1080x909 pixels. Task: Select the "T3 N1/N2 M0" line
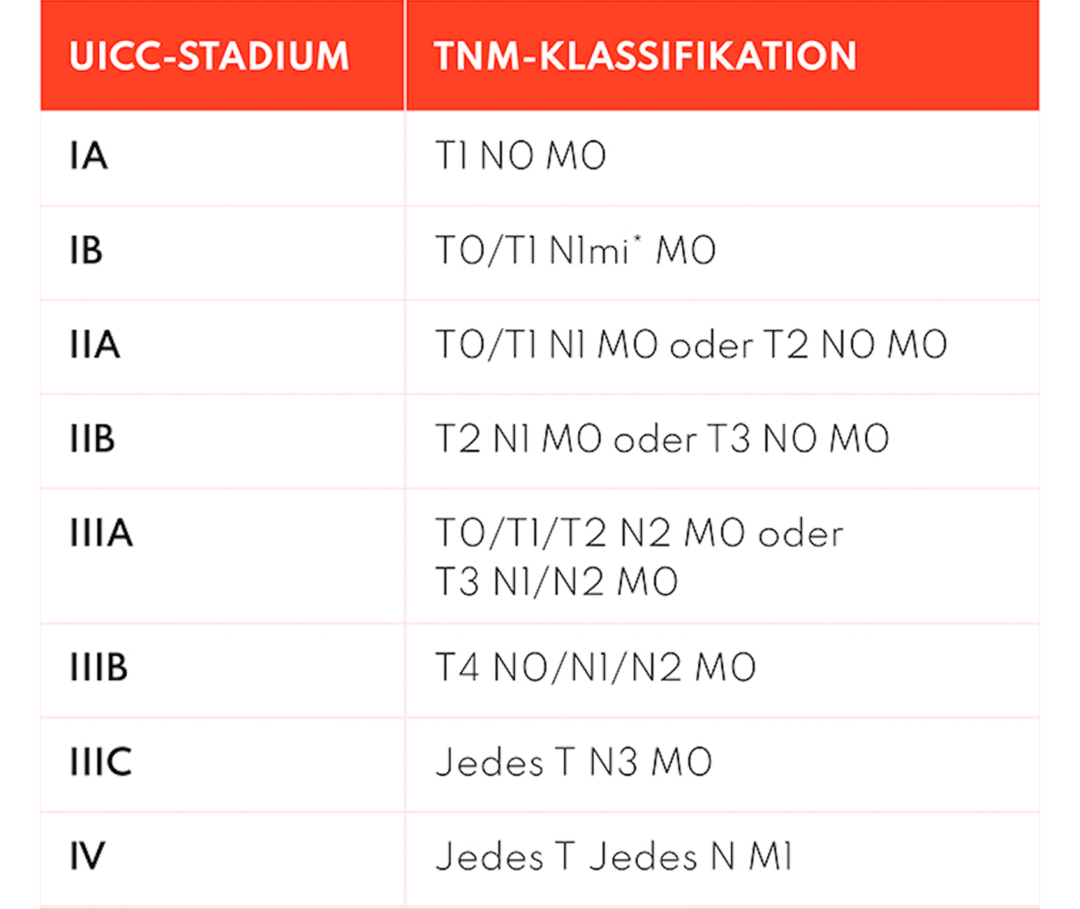click(x=556, y=581)
